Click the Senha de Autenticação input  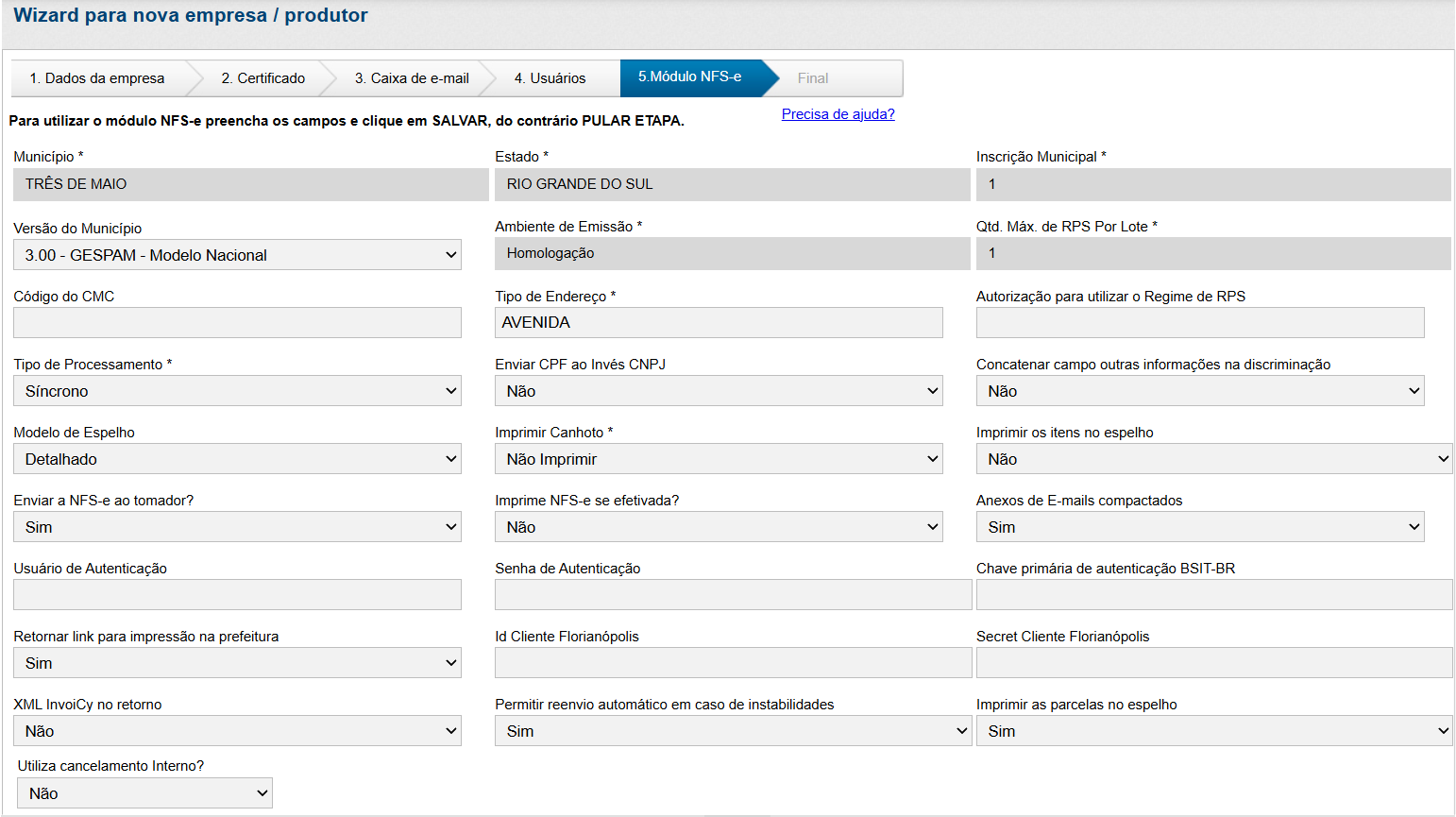(733, 595)
